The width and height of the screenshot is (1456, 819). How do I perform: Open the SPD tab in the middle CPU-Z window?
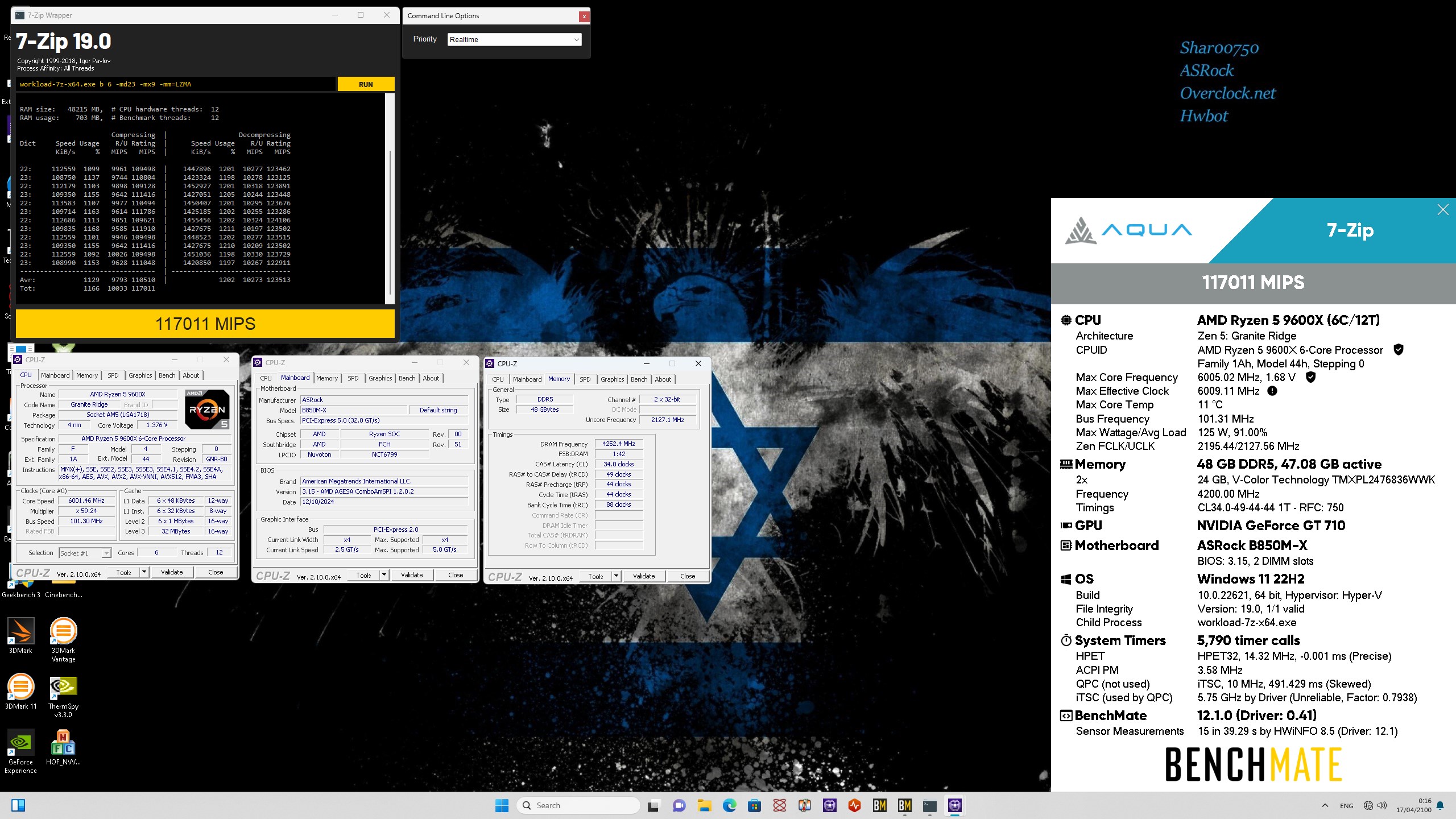point(353,378)
